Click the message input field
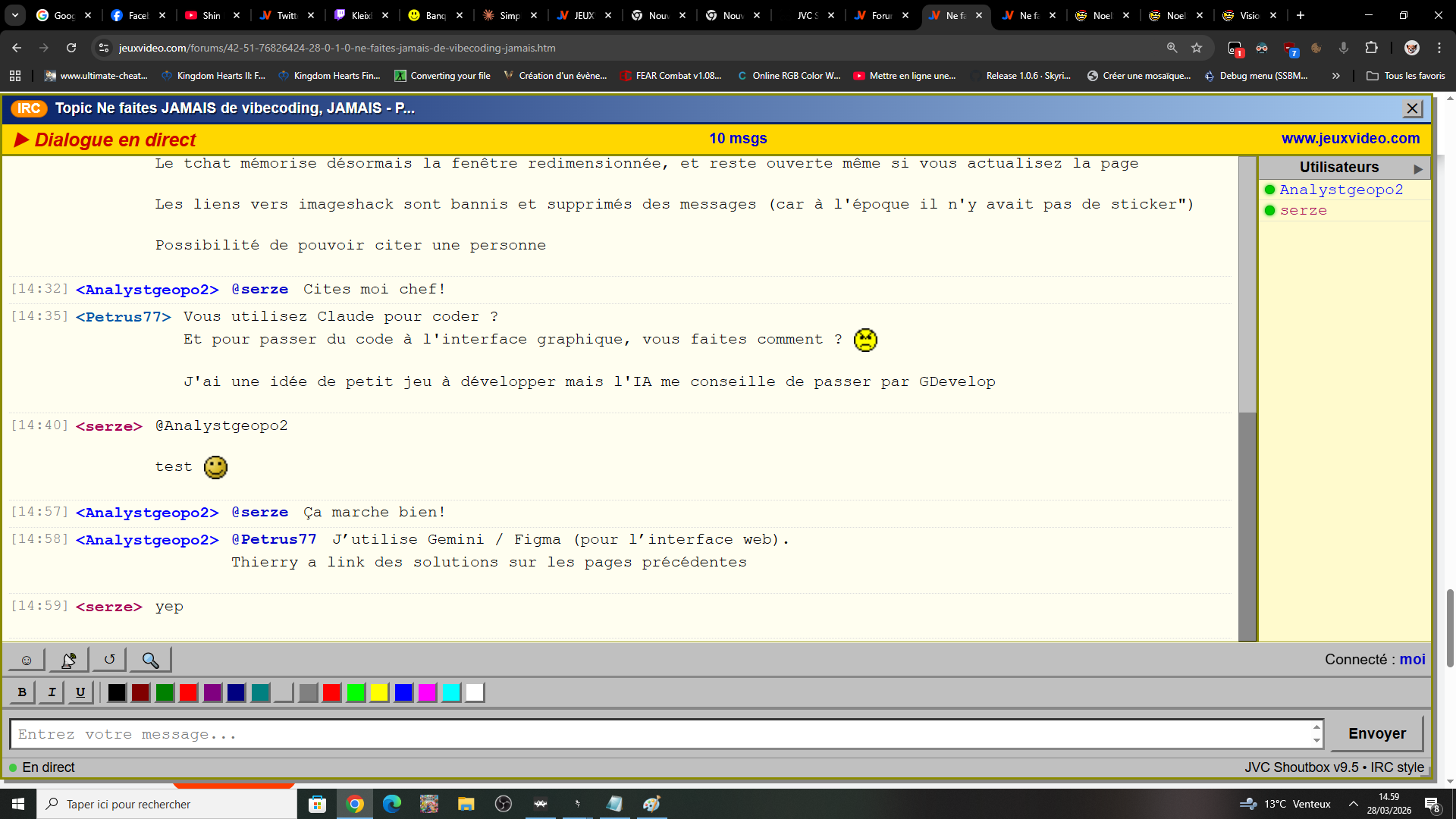This screenshot has height=819, width=1456. (660, 734)
